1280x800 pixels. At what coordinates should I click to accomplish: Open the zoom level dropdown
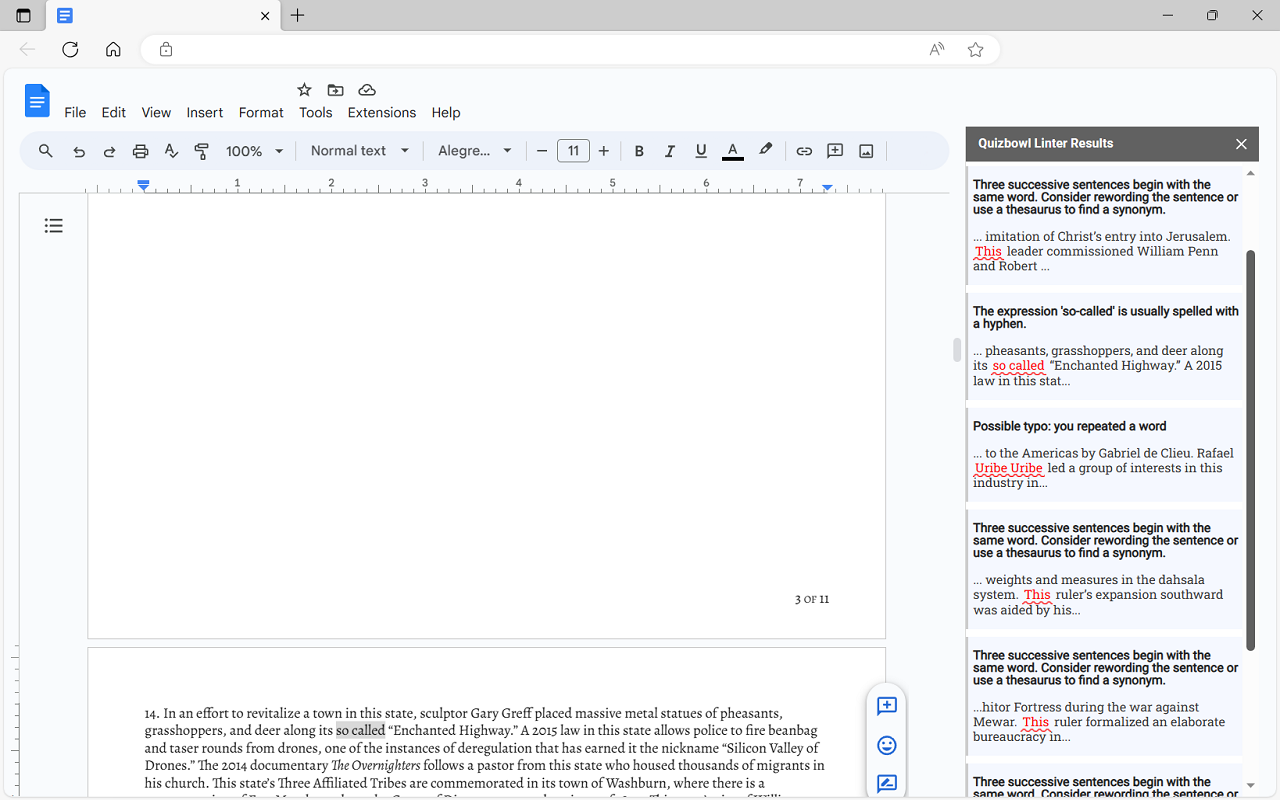(255, 151)
